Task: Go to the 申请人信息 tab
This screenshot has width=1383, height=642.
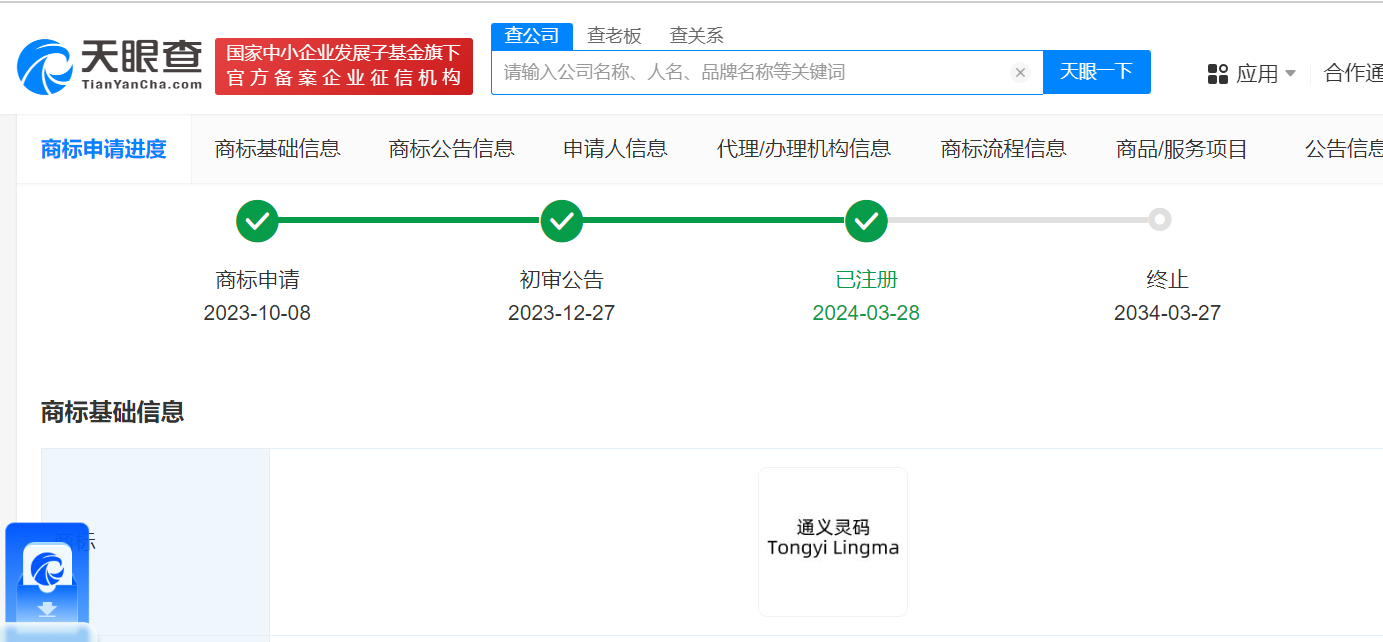Action: point(615,149)
